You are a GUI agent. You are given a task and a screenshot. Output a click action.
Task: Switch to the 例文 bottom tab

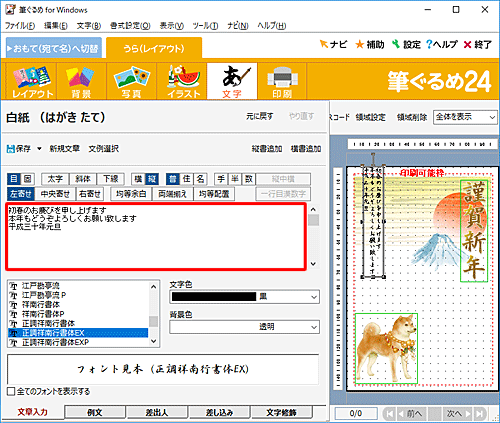[95, 412]
